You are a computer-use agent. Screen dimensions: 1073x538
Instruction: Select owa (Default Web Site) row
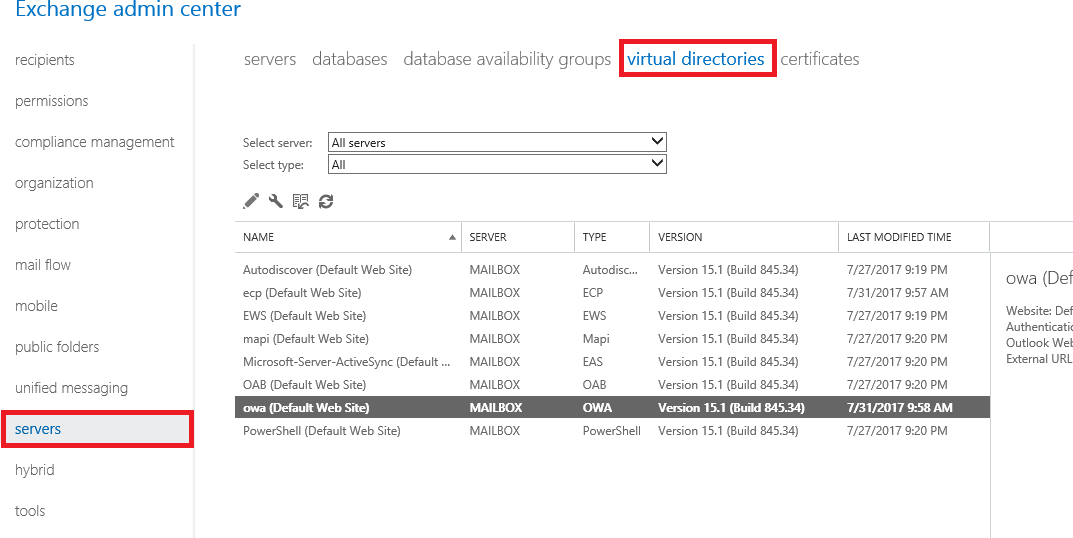tap(612, 407)
